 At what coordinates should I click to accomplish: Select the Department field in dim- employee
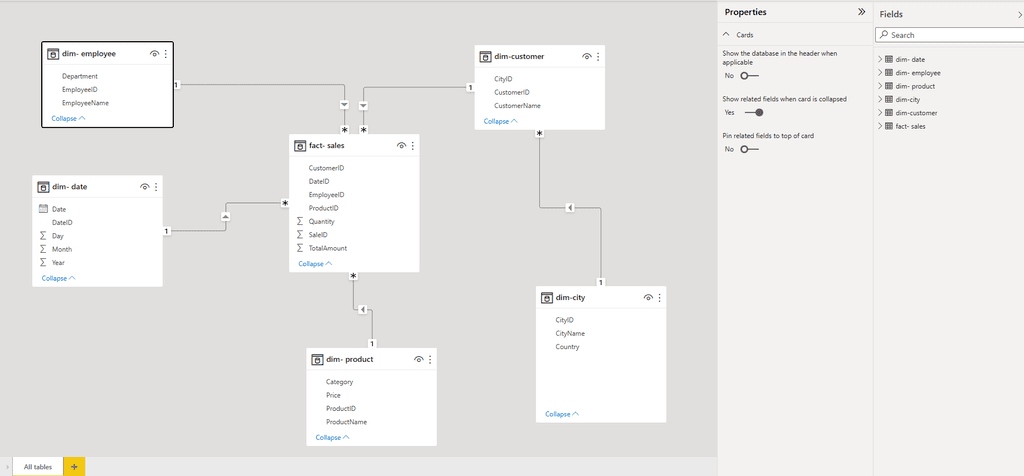(80, 76)
